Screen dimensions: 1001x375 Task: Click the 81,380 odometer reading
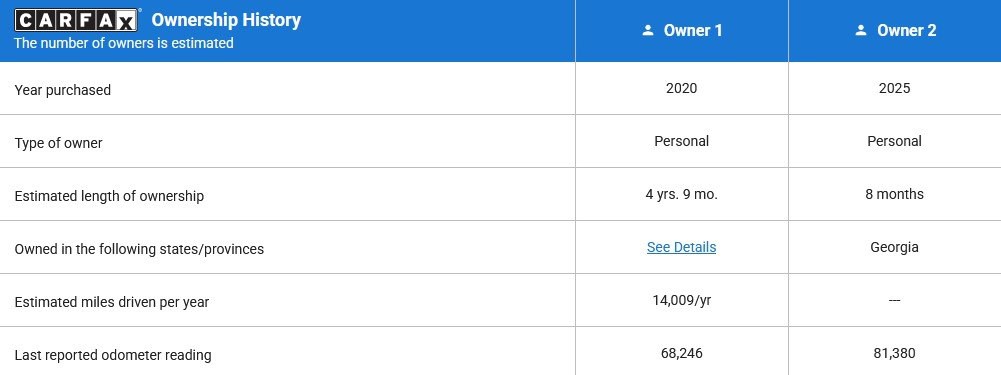coord(894,353)
